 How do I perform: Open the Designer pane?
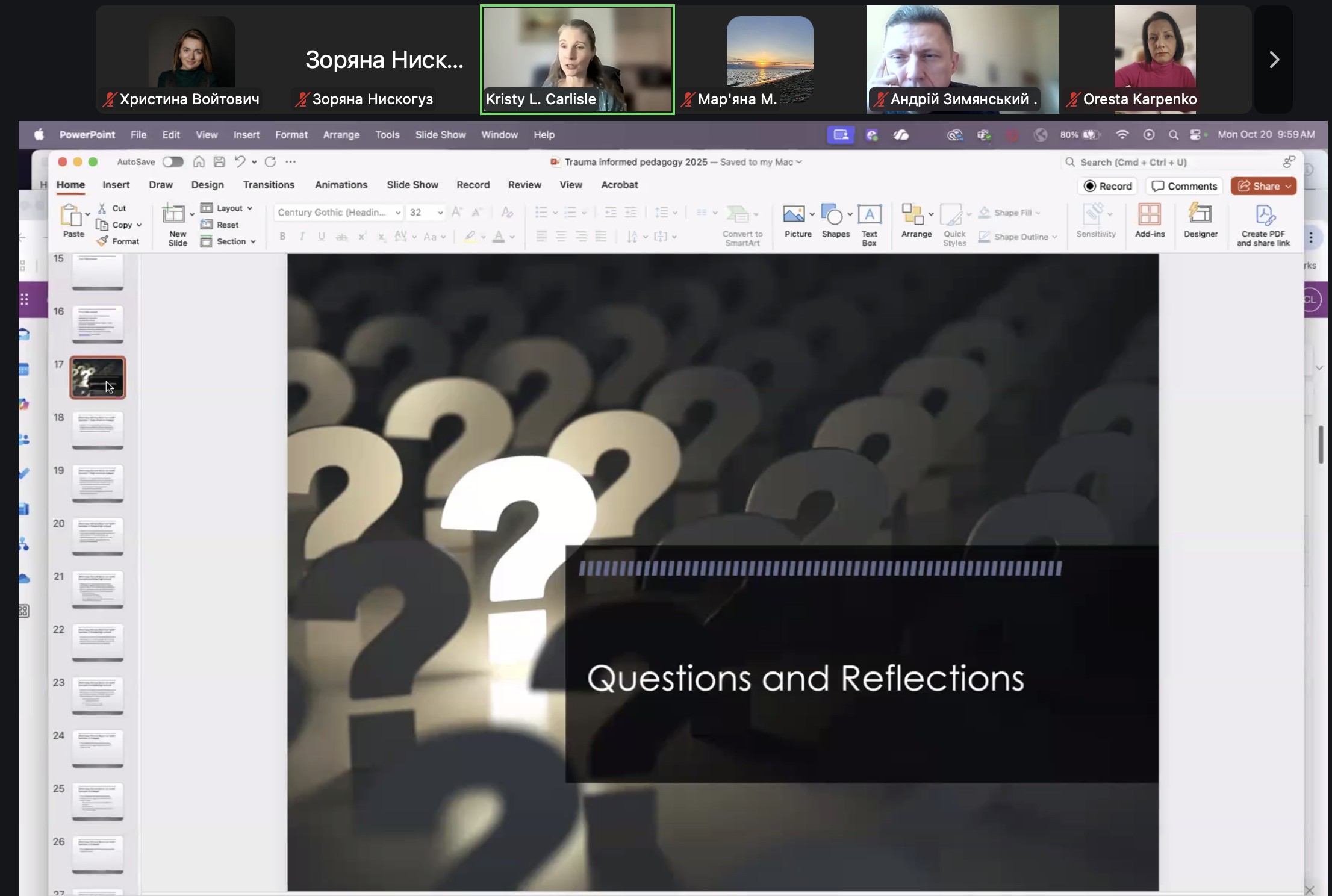(x=1200, y=214)
